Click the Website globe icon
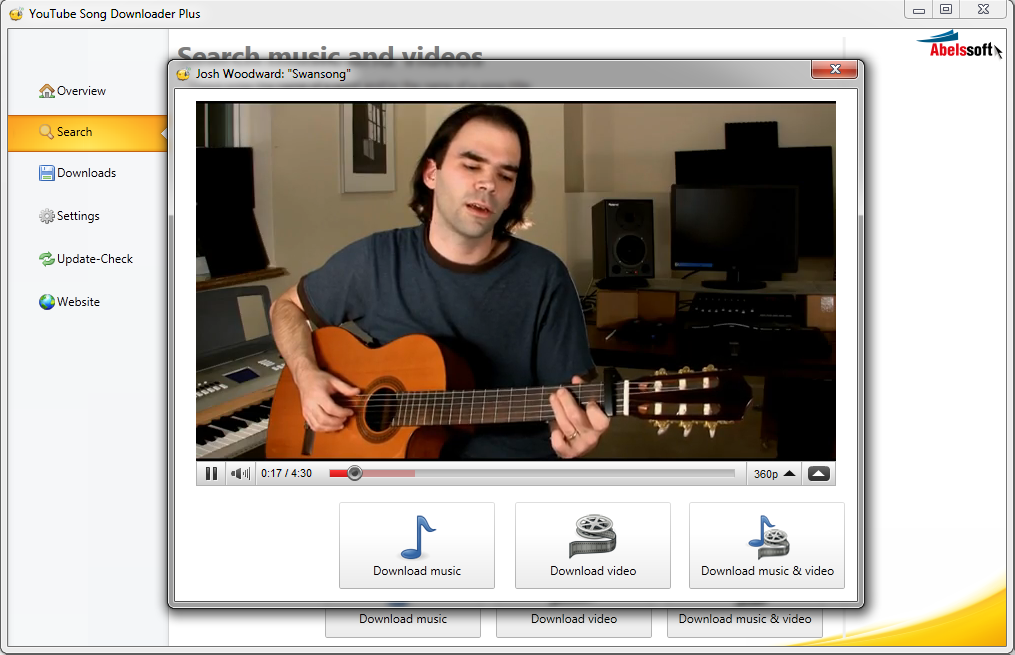Screen dimensions: 1015x655 click(47, 302)
